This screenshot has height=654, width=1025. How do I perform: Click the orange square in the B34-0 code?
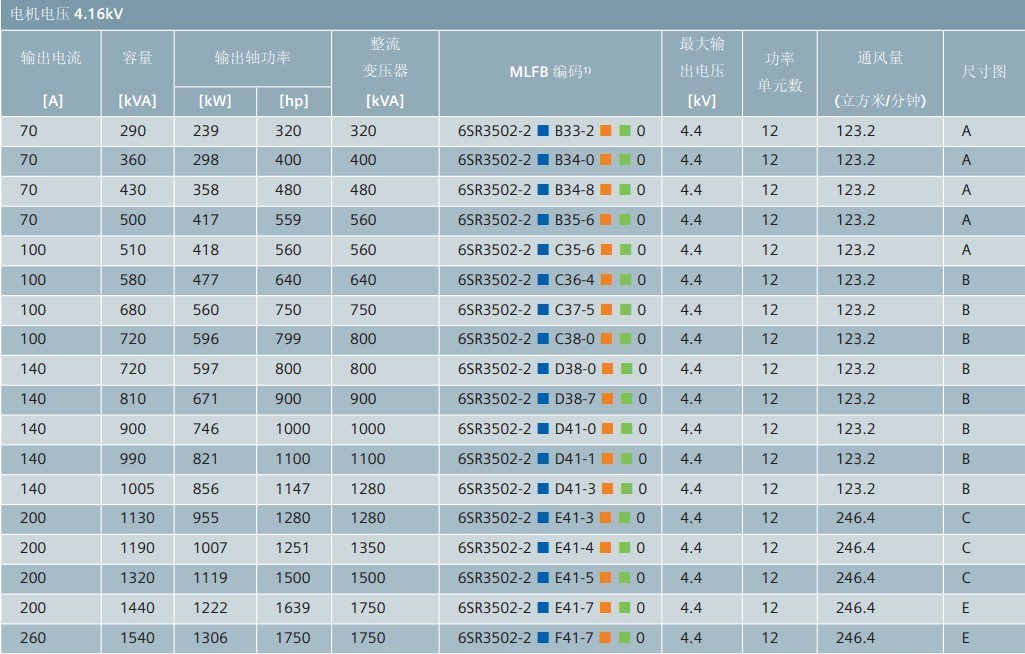(x=606, y=161)
